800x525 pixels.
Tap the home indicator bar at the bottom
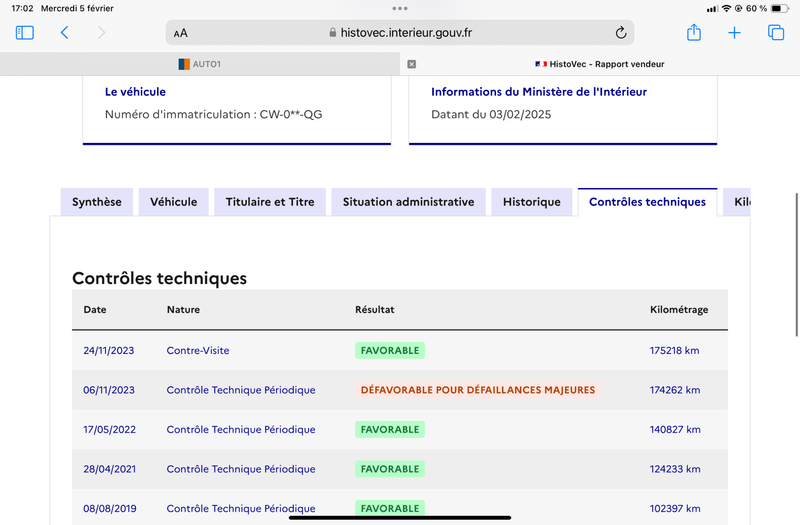point(400,518)
